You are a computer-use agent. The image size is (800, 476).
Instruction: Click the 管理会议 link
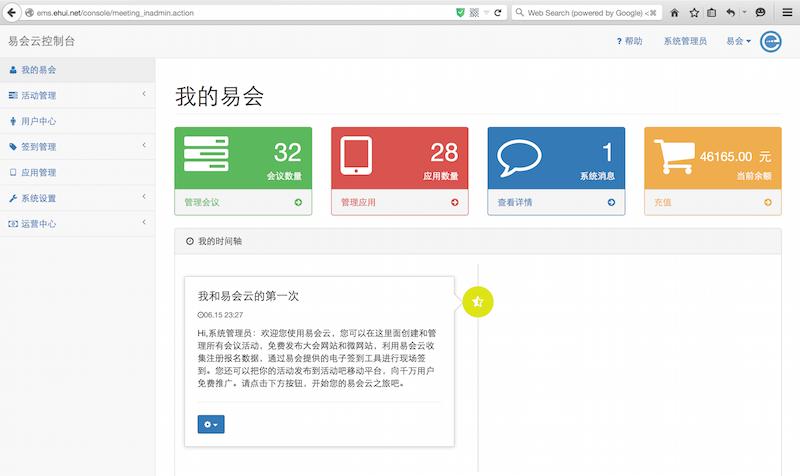click(202, 202)
